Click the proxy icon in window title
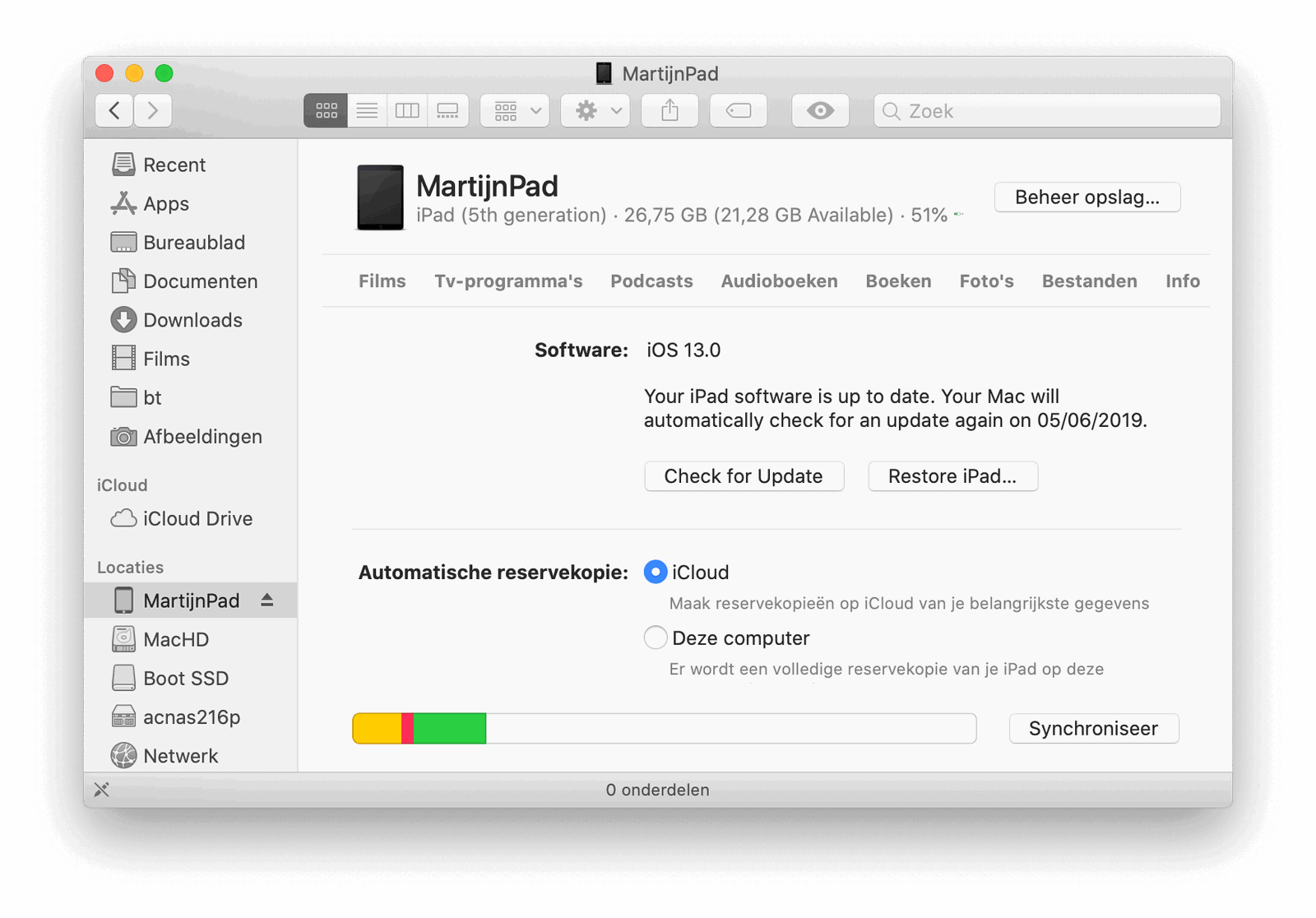 click(604, 73)
